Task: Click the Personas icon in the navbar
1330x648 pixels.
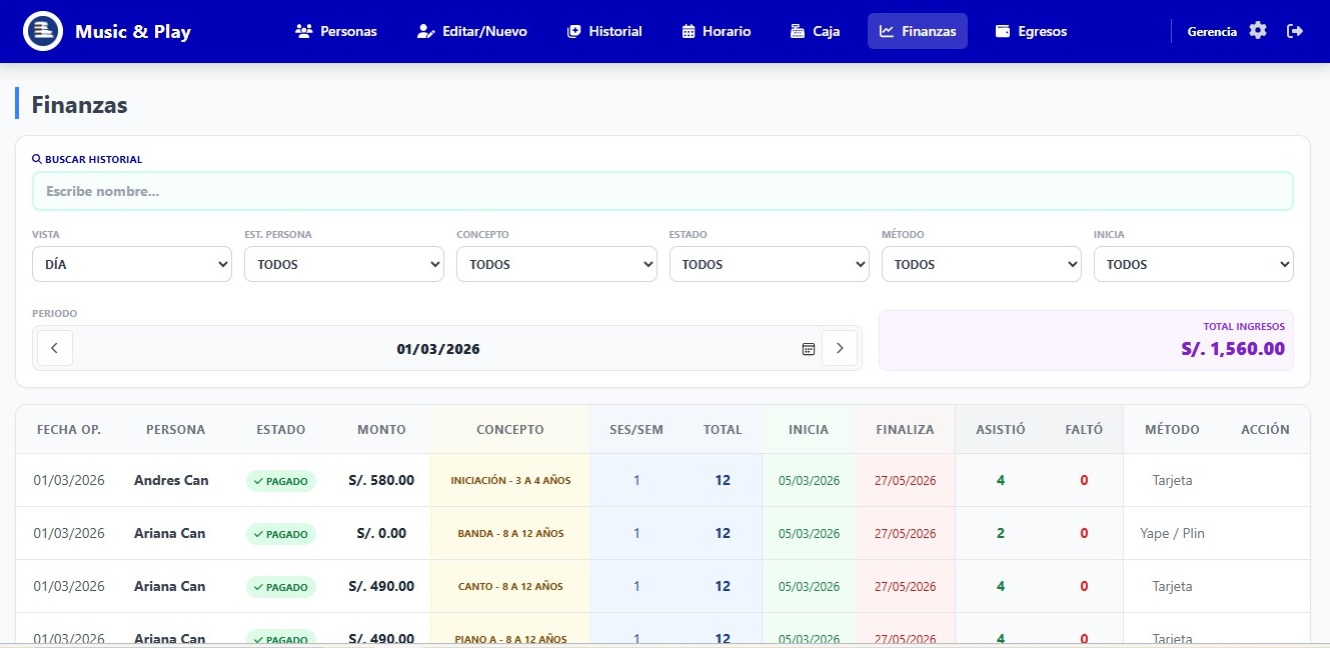Action: click(303, 31)
